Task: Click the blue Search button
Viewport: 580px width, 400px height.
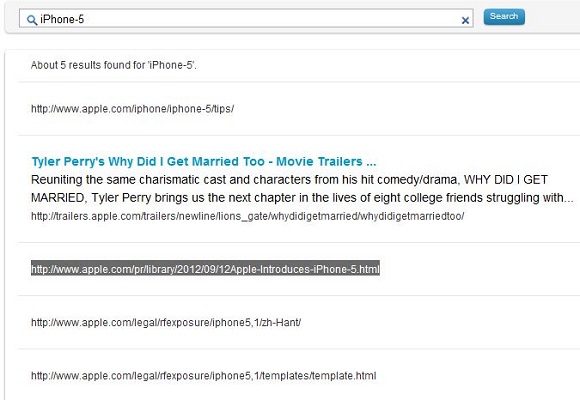Action: 504,17
